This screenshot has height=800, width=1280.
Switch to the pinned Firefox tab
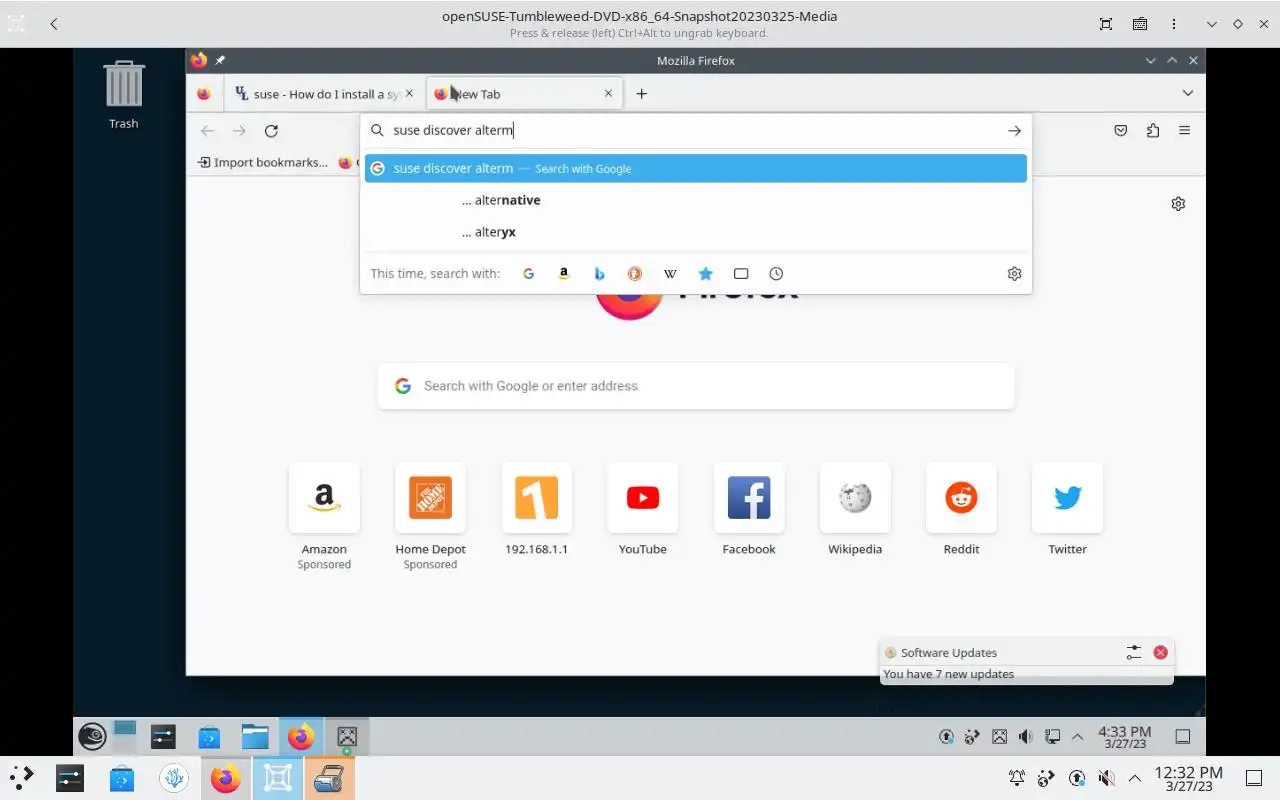coord(204,94)
